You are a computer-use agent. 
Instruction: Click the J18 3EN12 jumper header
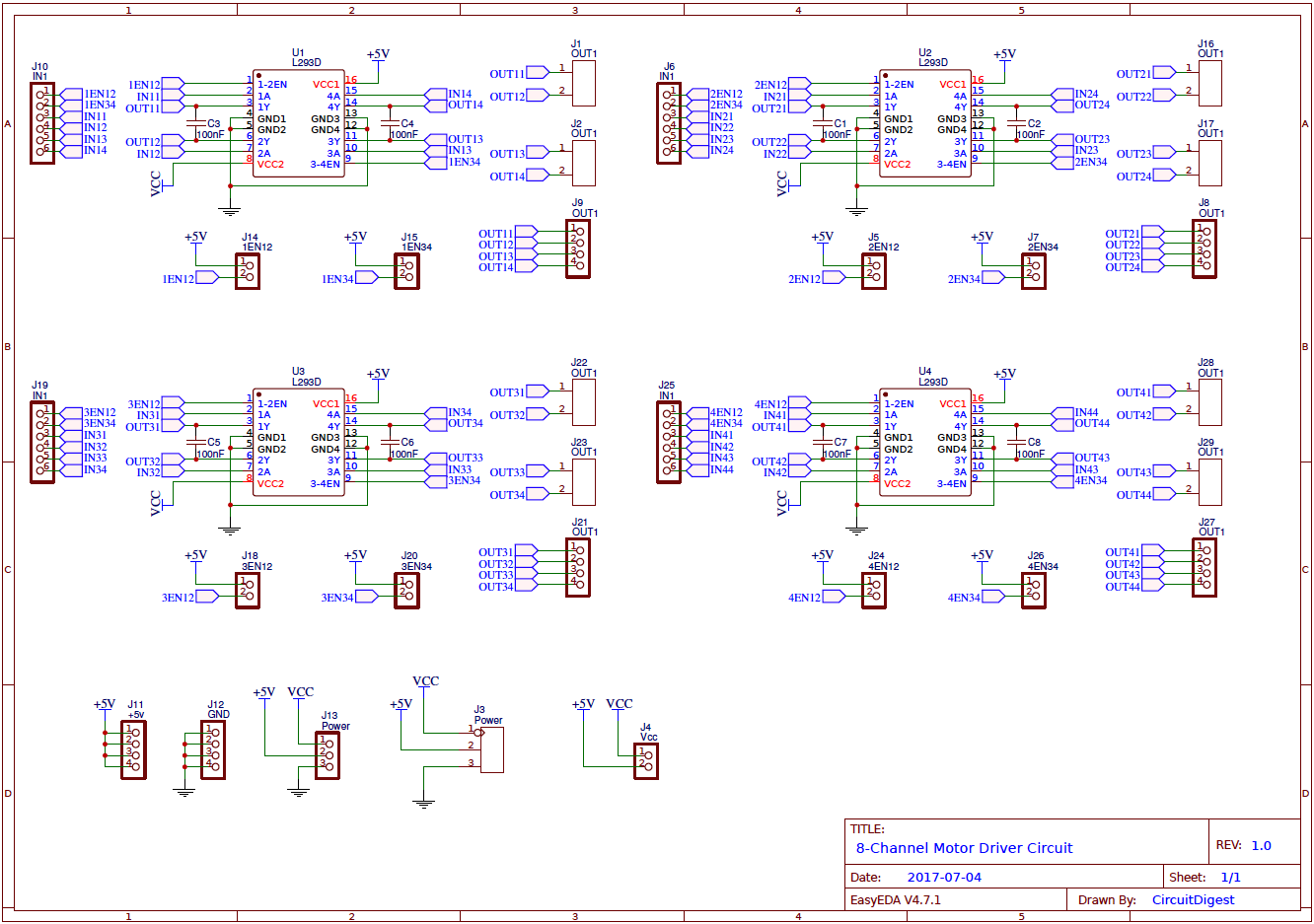click(x=248, y=590)
